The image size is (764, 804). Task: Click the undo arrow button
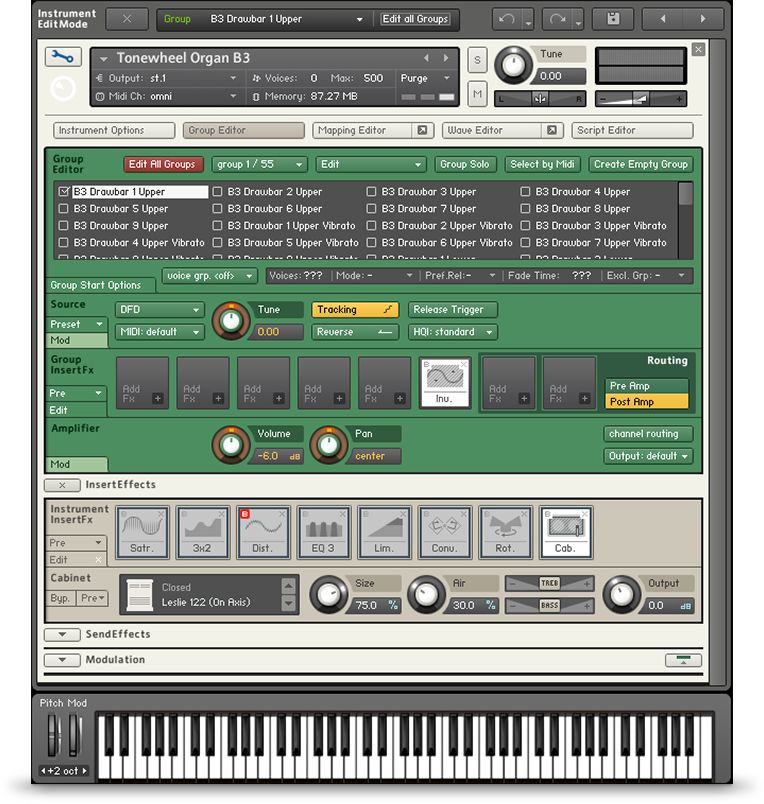point(507,19)
